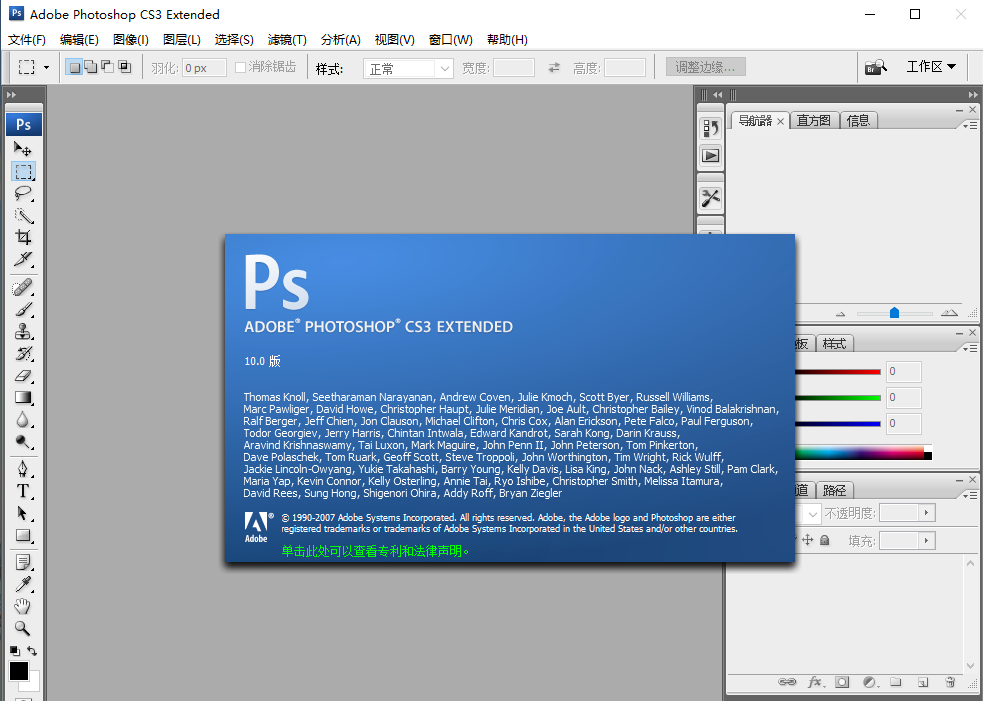Open tool preset picker arrow beside marquee
The height and width of the screenshot is (701, 983).
46,67
